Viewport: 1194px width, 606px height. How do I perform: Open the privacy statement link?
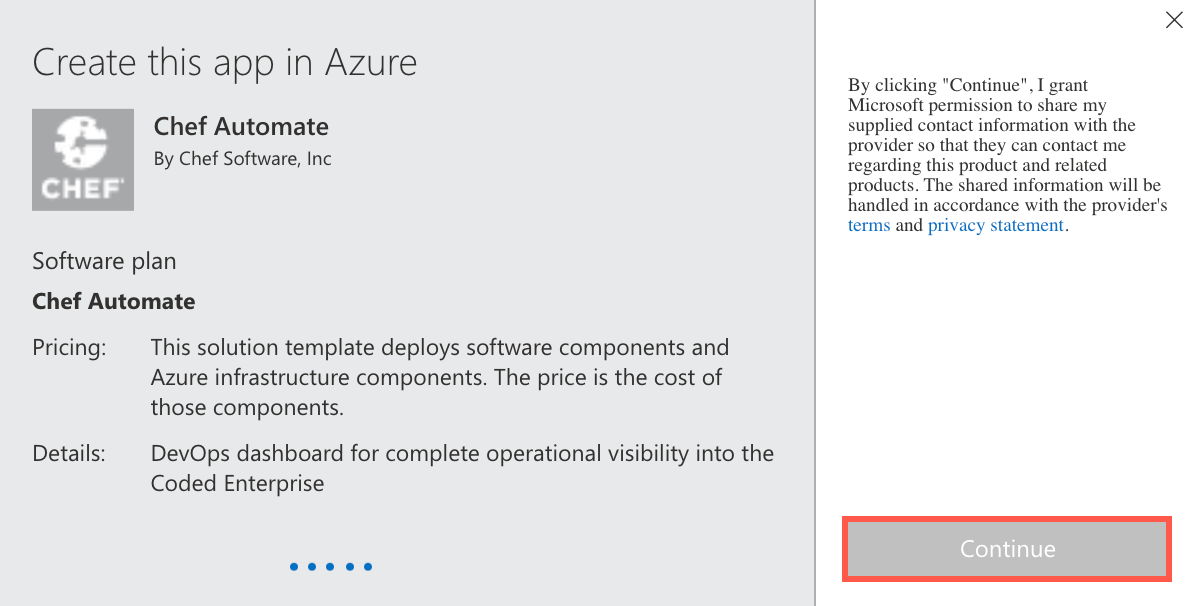(x=995, y=226)
